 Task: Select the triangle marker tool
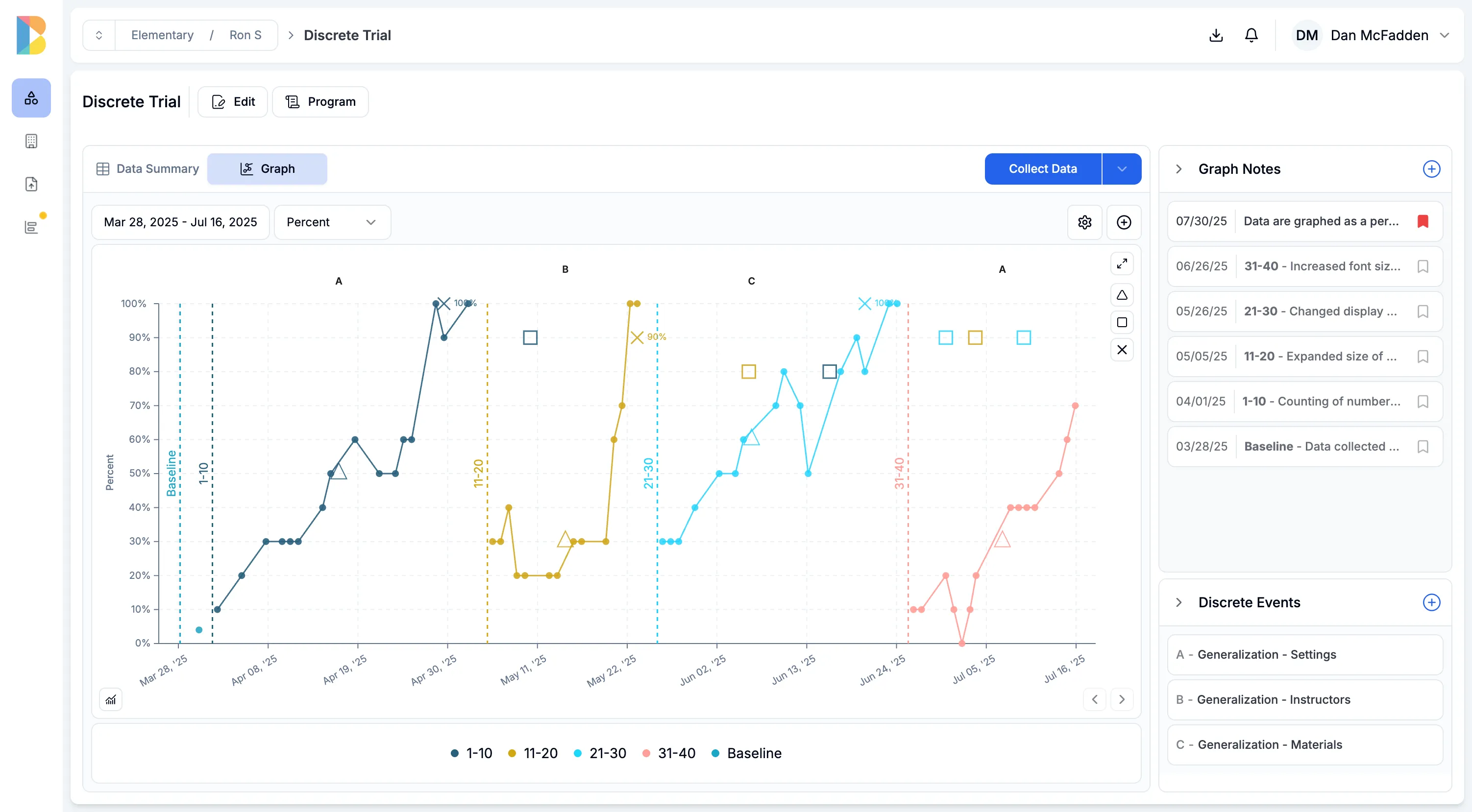[1122, 295]
